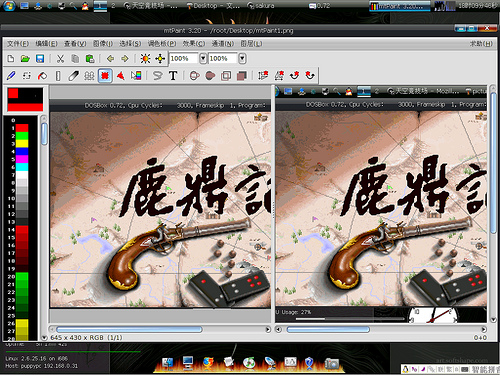
Task: Switch to sakura taskbar window
Action: pyautogui.click(x=261, y=6)
